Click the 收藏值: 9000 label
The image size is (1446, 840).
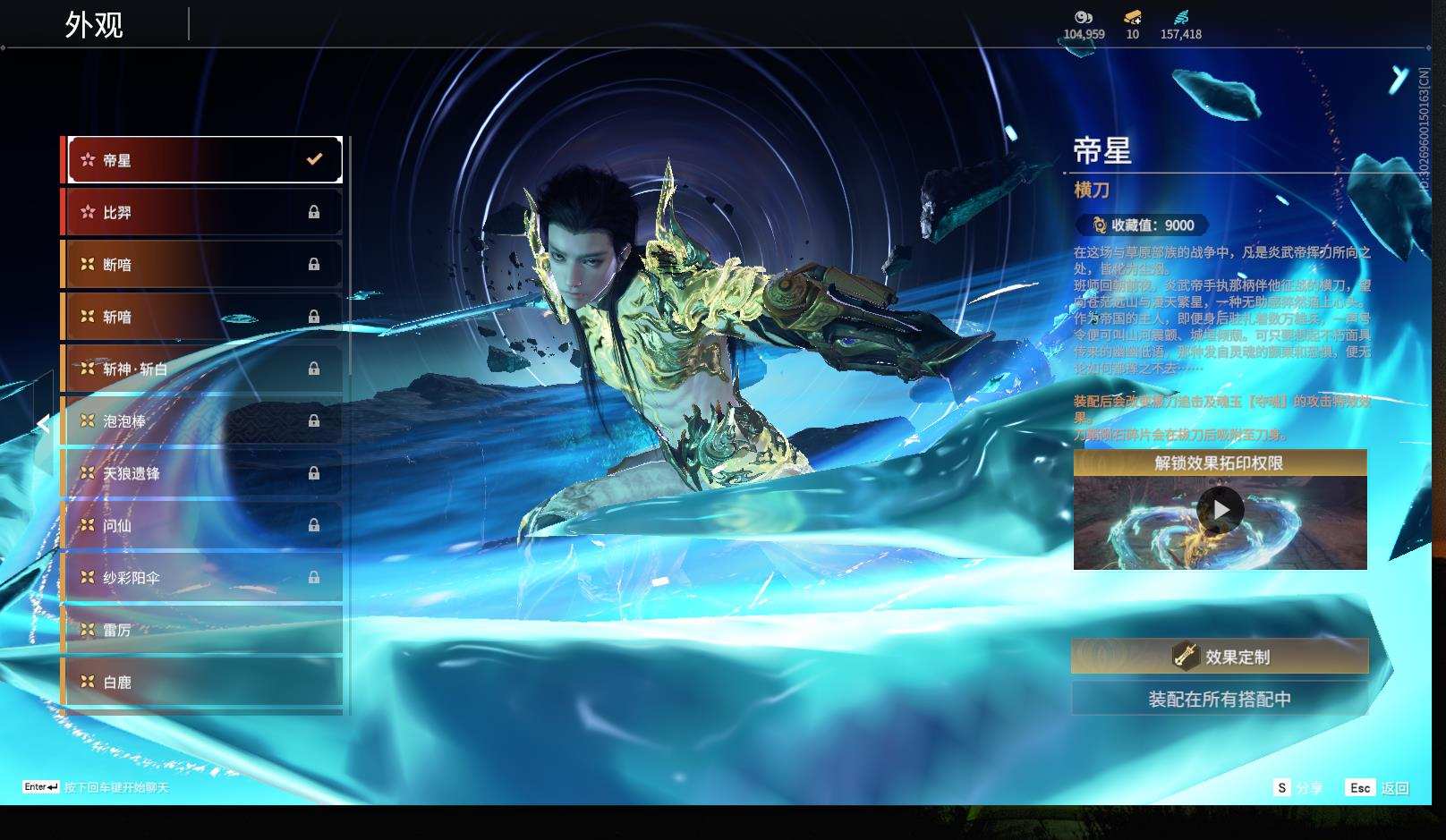1153,225
